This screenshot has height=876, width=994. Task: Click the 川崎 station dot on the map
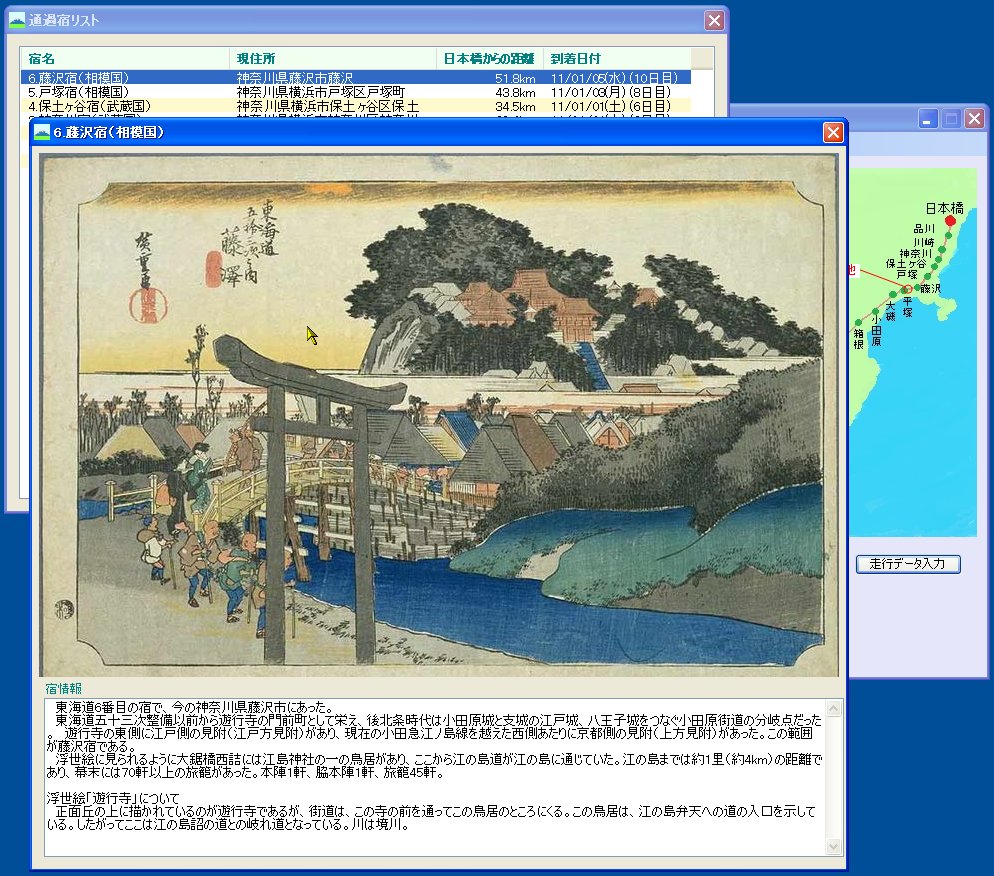click(x=942, y=249)
